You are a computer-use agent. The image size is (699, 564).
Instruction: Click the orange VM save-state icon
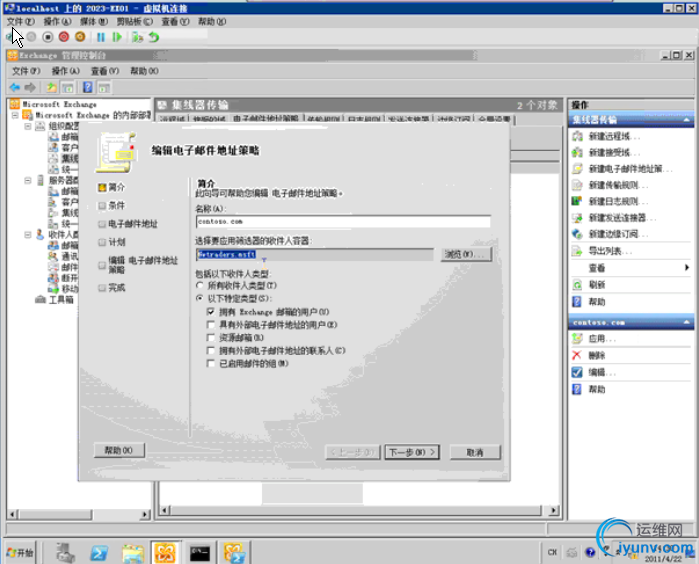[x=80, y=37]
